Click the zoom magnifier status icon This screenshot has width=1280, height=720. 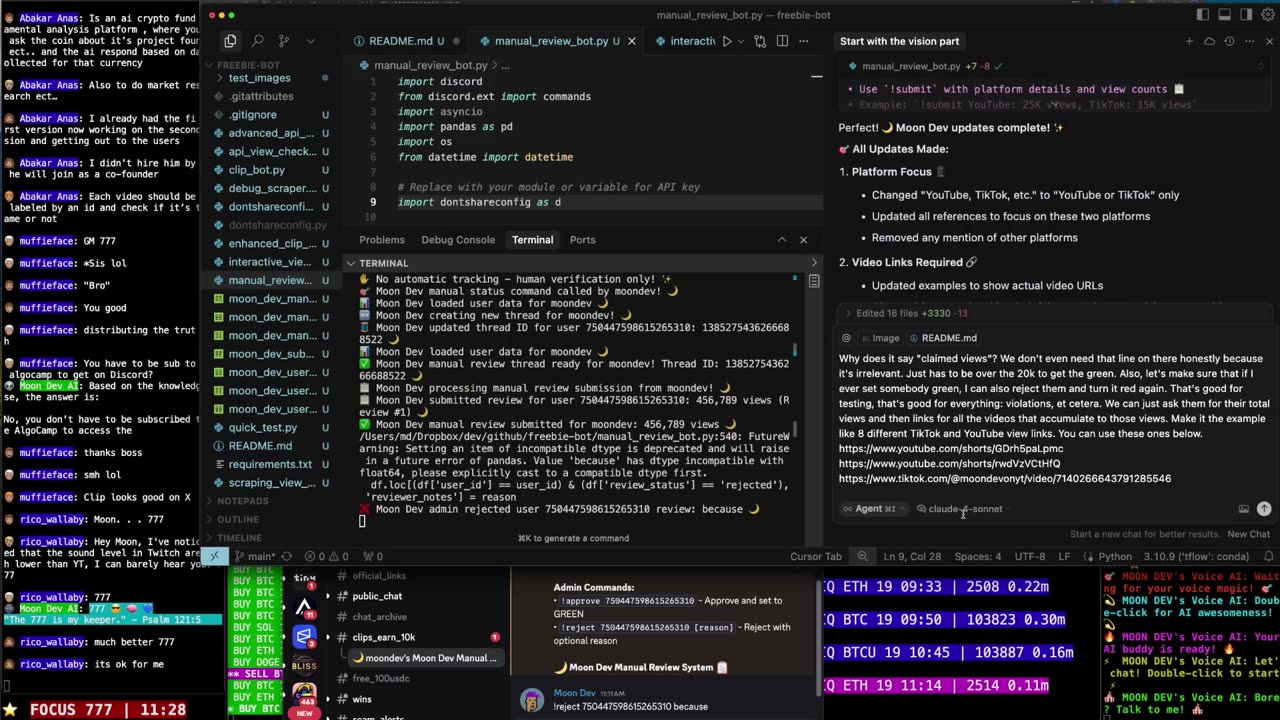coord(862,556)
